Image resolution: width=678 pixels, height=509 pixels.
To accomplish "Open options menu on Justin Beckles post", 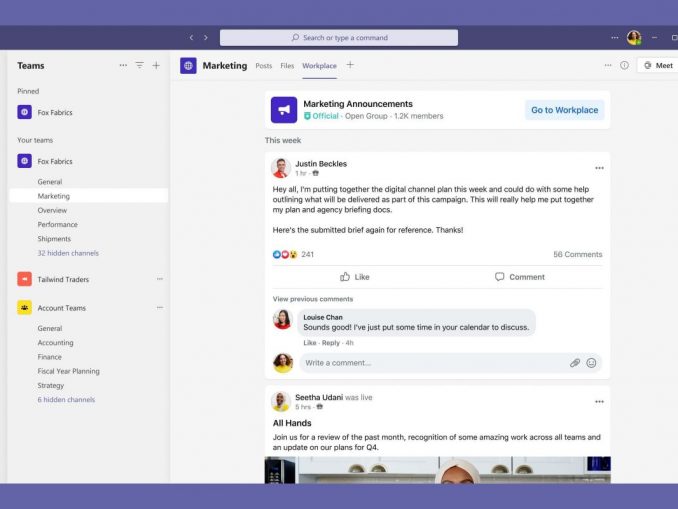I will coord(599,168).
